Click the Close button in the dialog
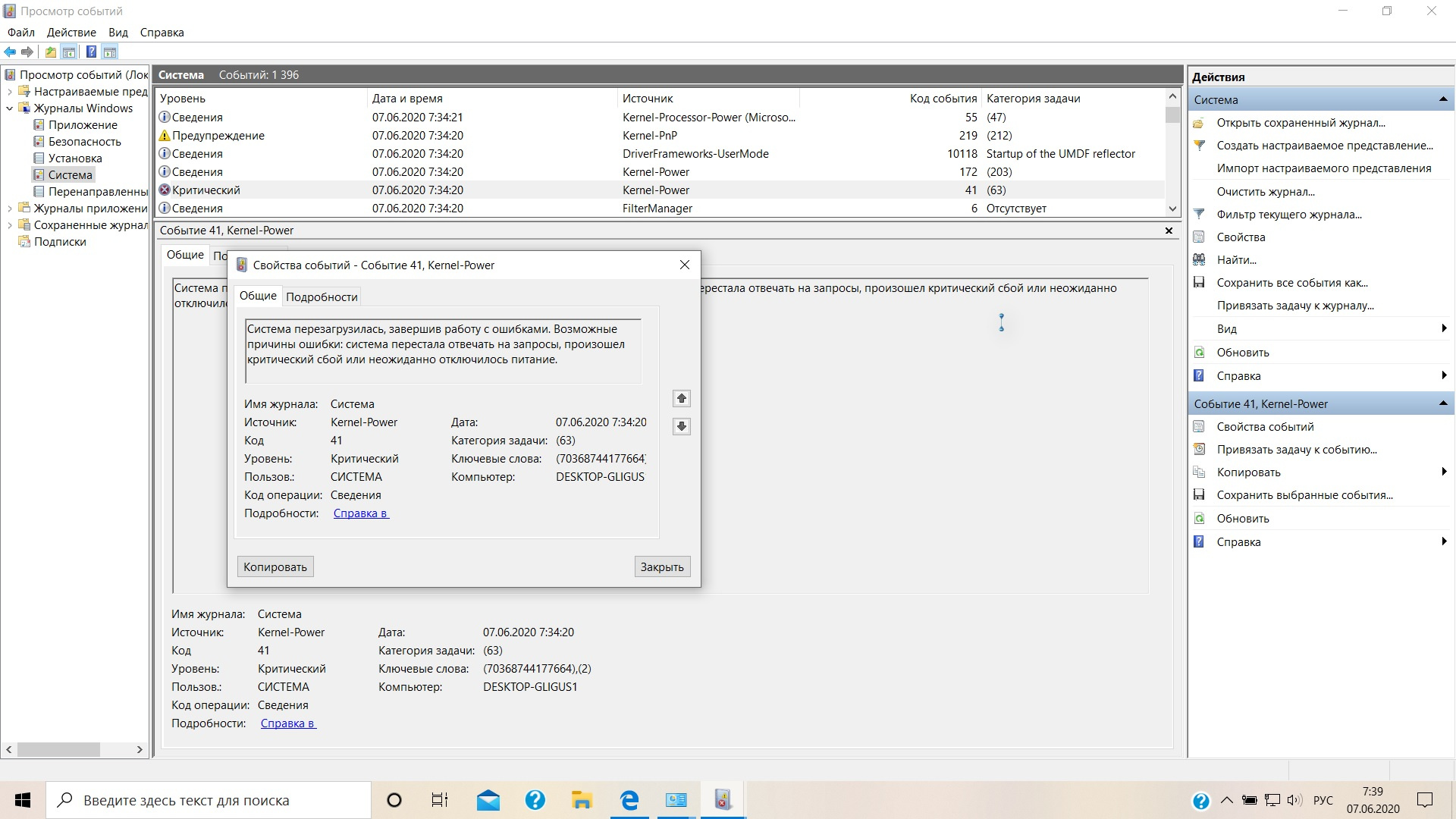Viewport: 1456px width, 819px height. click(662, 567)
